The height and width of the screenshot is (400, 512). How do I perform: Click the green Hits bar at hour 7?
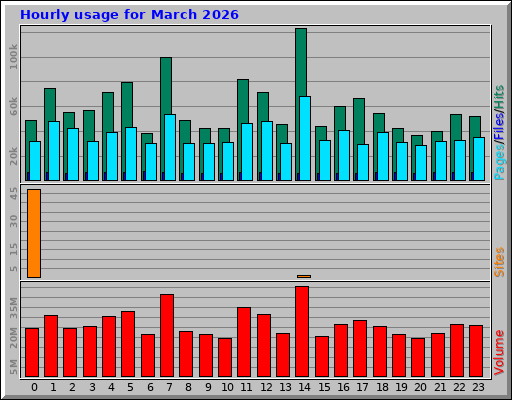click(166, 86)
